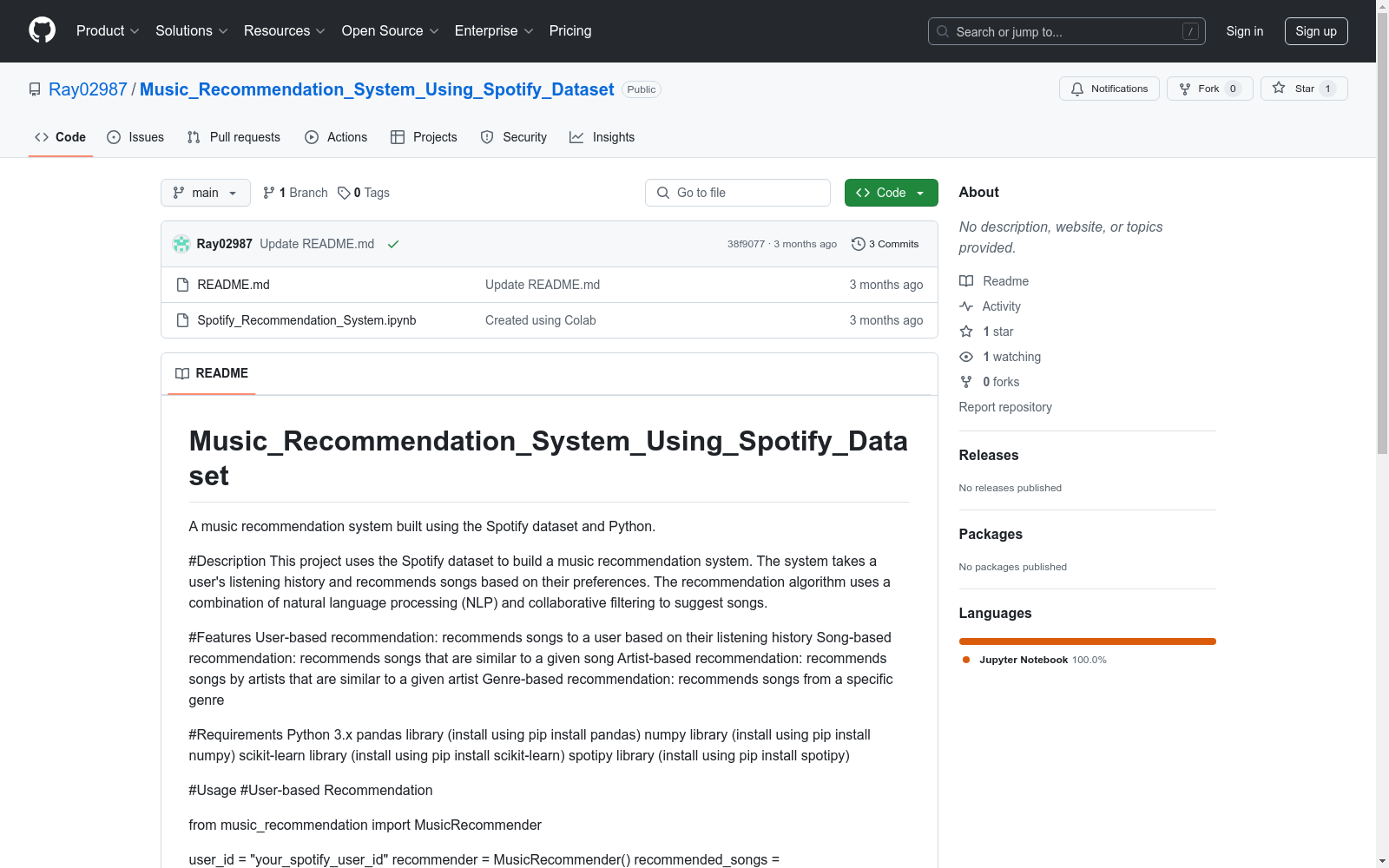Open the Ray02987 owner link in header
This screenshot has width=1389, height=868.
(88, 89)
